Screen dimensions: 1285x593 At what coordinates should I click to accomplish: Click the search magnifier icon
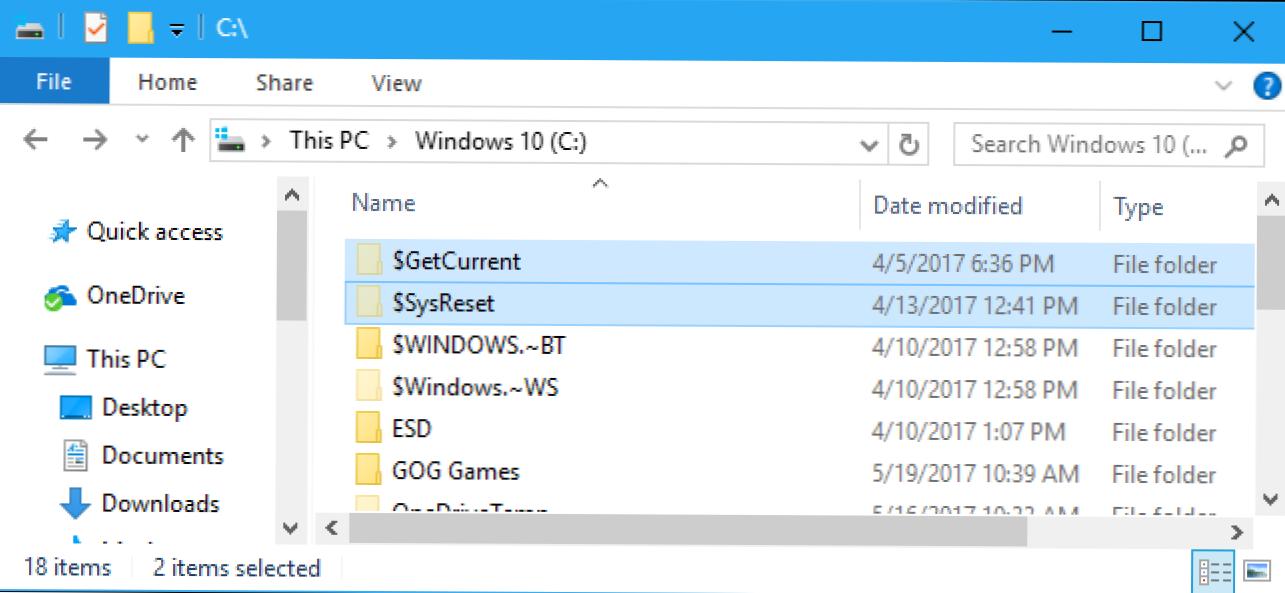pos(1236,144)
